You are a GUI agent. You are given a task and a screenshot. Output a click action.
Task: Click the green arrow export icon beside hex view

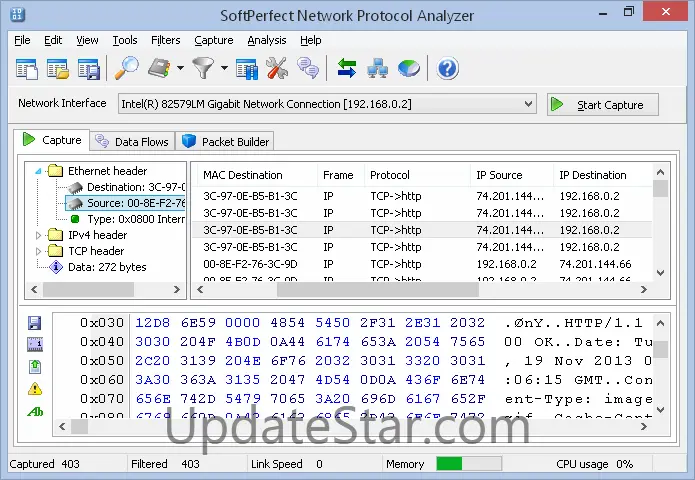35,366
